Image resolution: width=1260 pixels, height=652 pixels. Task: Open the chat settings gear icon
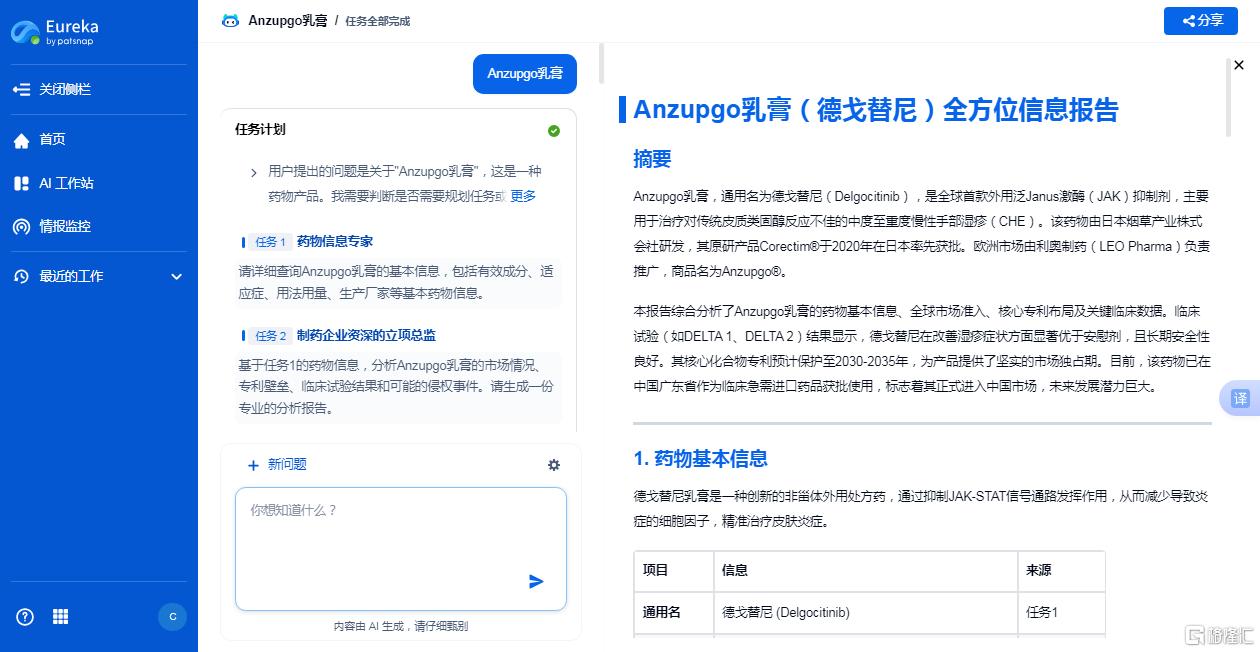[x=554, y=465]
